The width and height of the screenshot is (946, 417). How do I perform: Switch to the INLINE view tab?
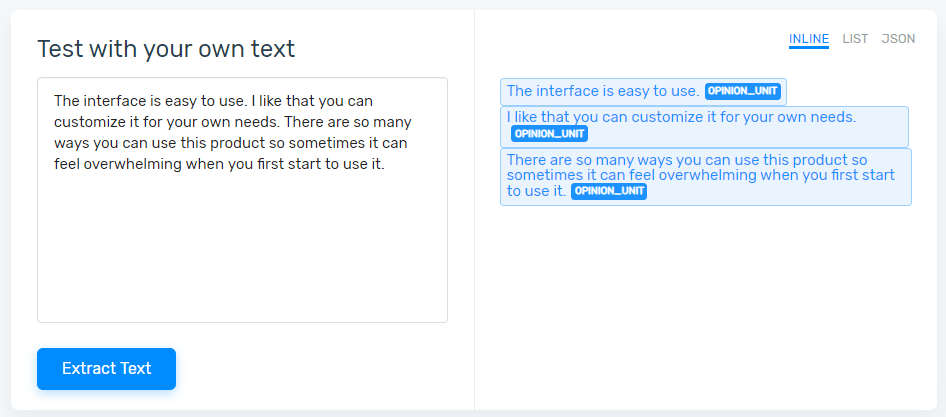[x=808, y=39]
